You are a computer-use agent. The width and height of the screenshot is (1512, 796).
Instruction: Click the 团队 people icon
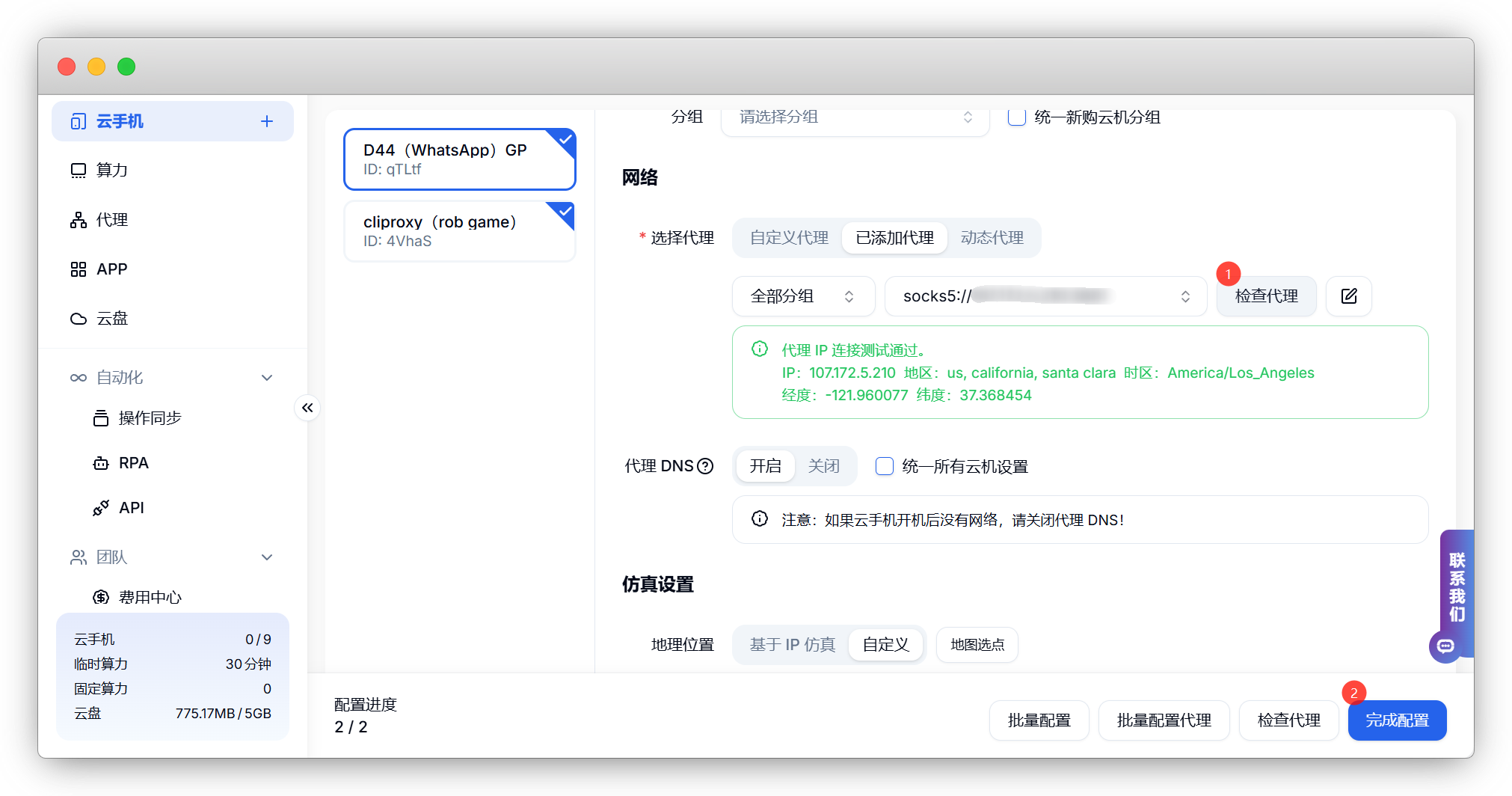(x=78, y=557)
